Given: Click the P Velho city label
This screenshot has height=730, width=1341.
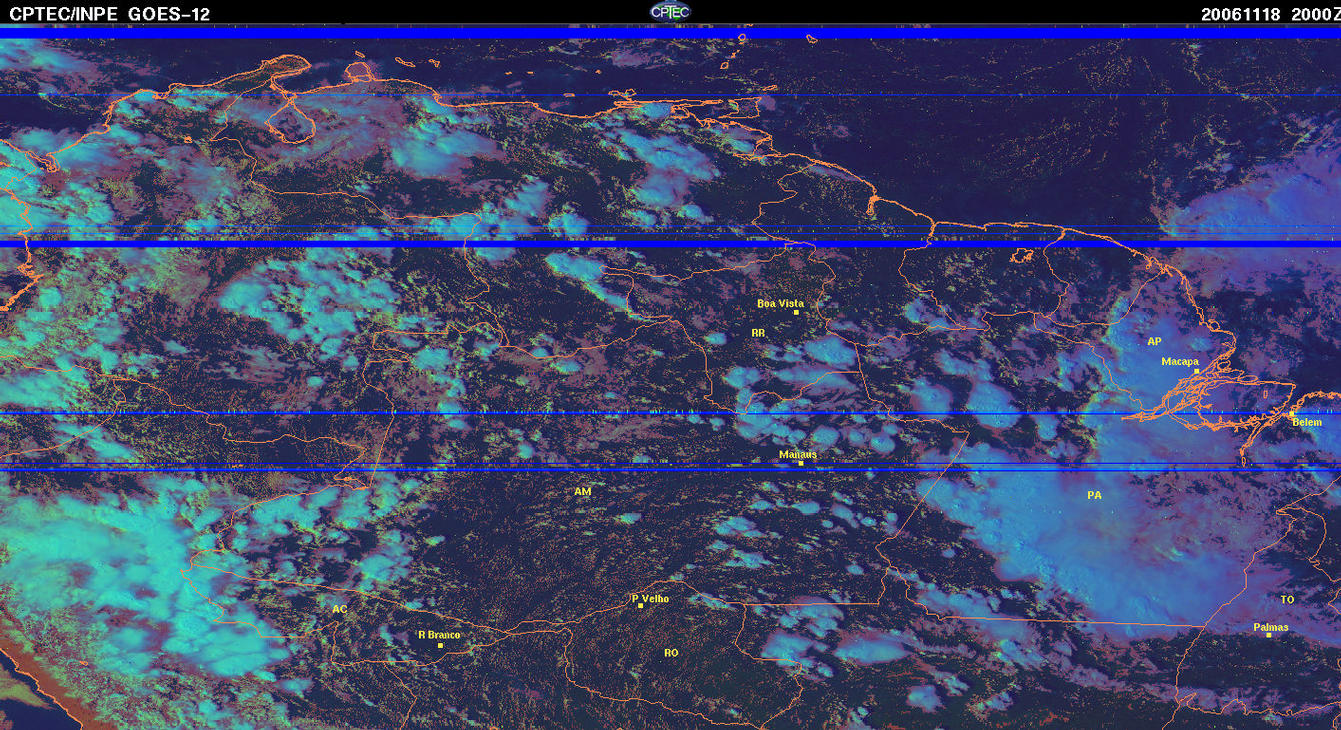Looking at the screenshot, I should click(651, 599).
